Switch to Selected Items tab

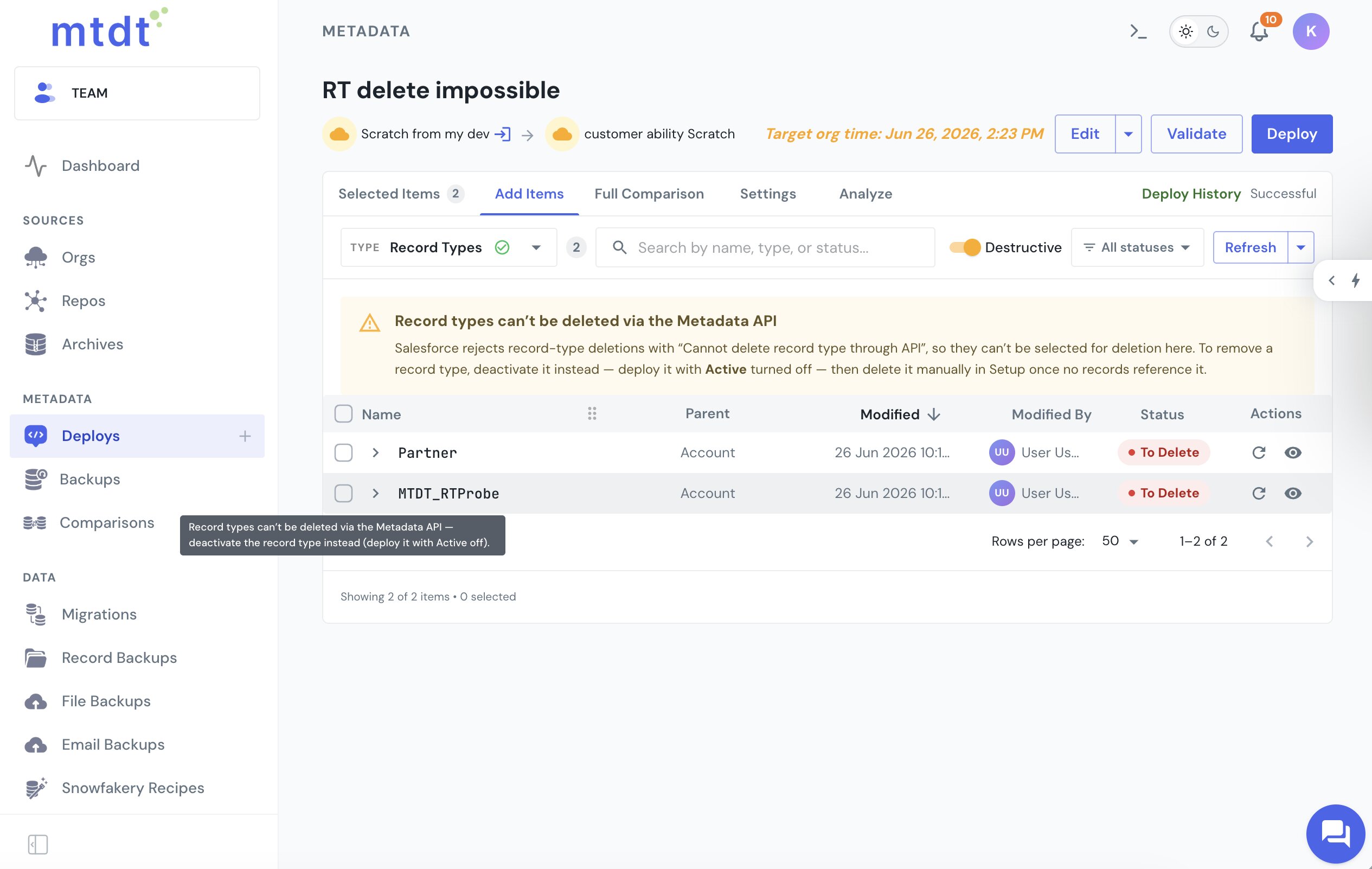pos(401,194)
